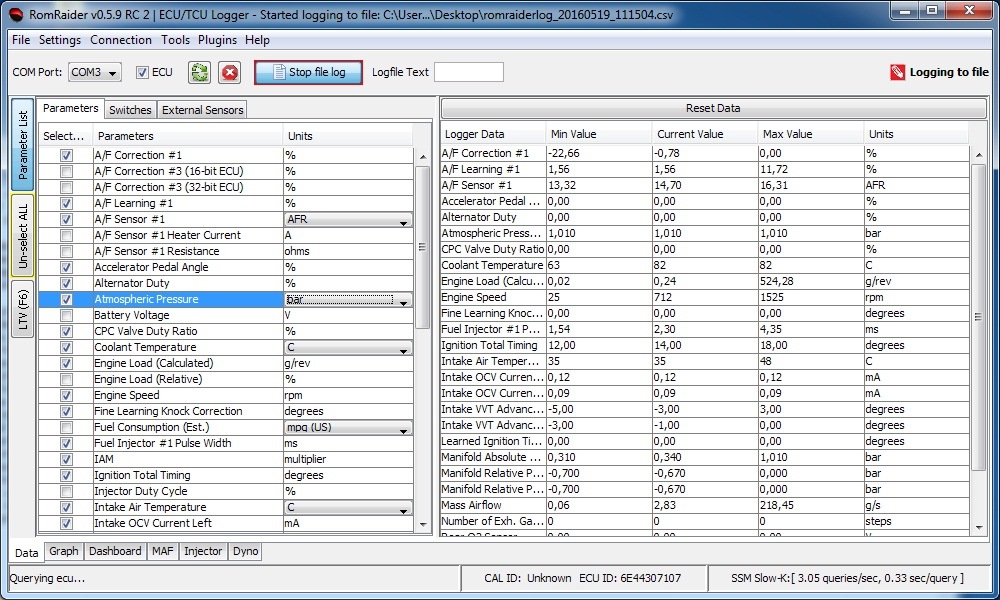Switch to the Dashboard tab
Viewport: 1000px width, 600px height.
[x=115, y=551]
